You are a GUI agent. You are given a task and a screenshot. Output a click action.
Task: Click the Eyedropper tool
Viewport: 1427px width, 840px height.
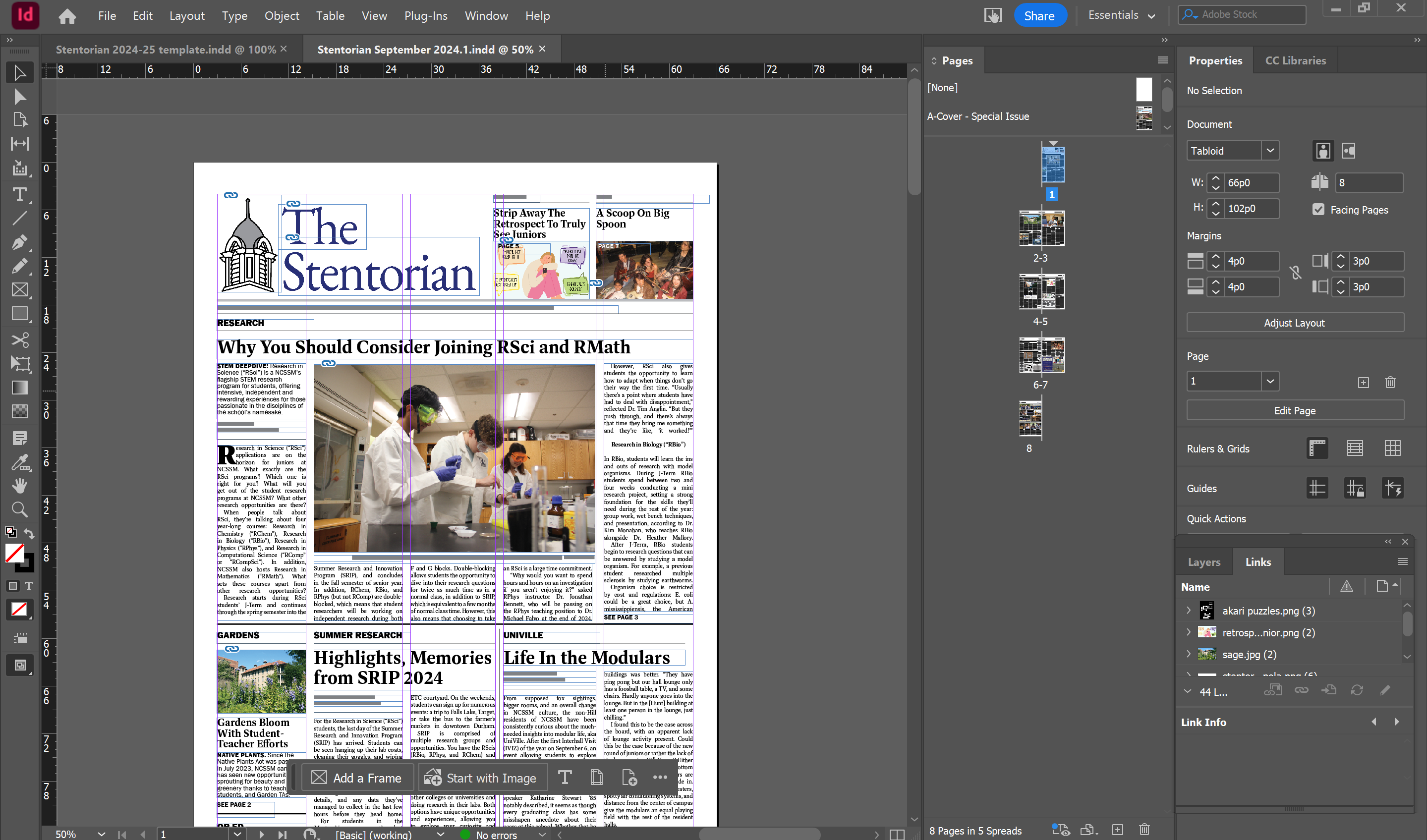[x=19, y=462]
